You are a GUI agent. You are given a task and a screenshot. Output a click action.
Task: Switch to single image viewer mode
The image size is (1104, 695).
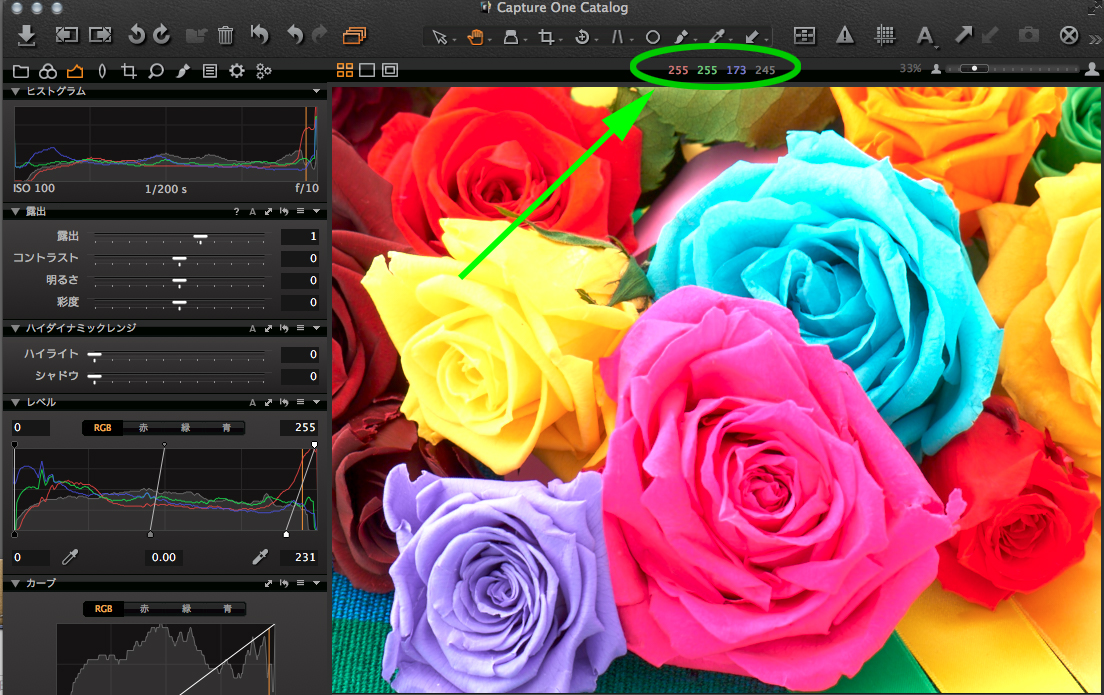pyautogui.click(x=367, y=70)
